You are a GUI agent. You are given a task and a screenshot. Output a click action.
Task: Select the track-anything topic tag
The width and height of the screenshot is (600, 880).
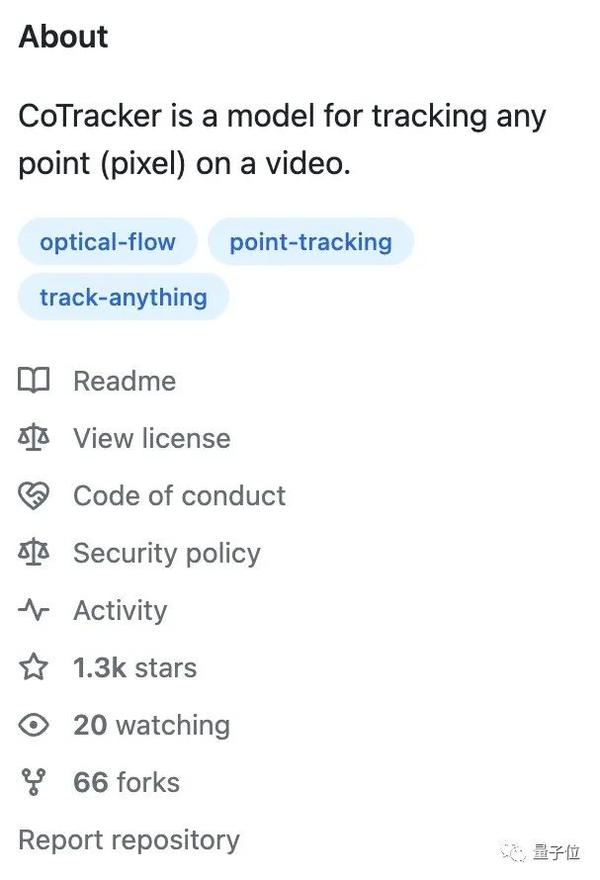(x=122, y=296)
